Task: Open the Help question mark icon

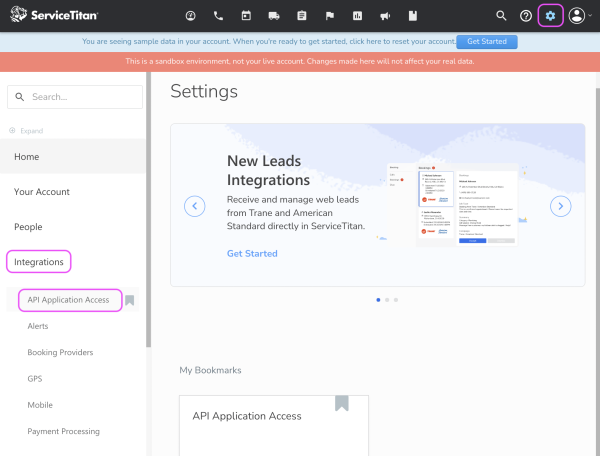Action: 526,16
